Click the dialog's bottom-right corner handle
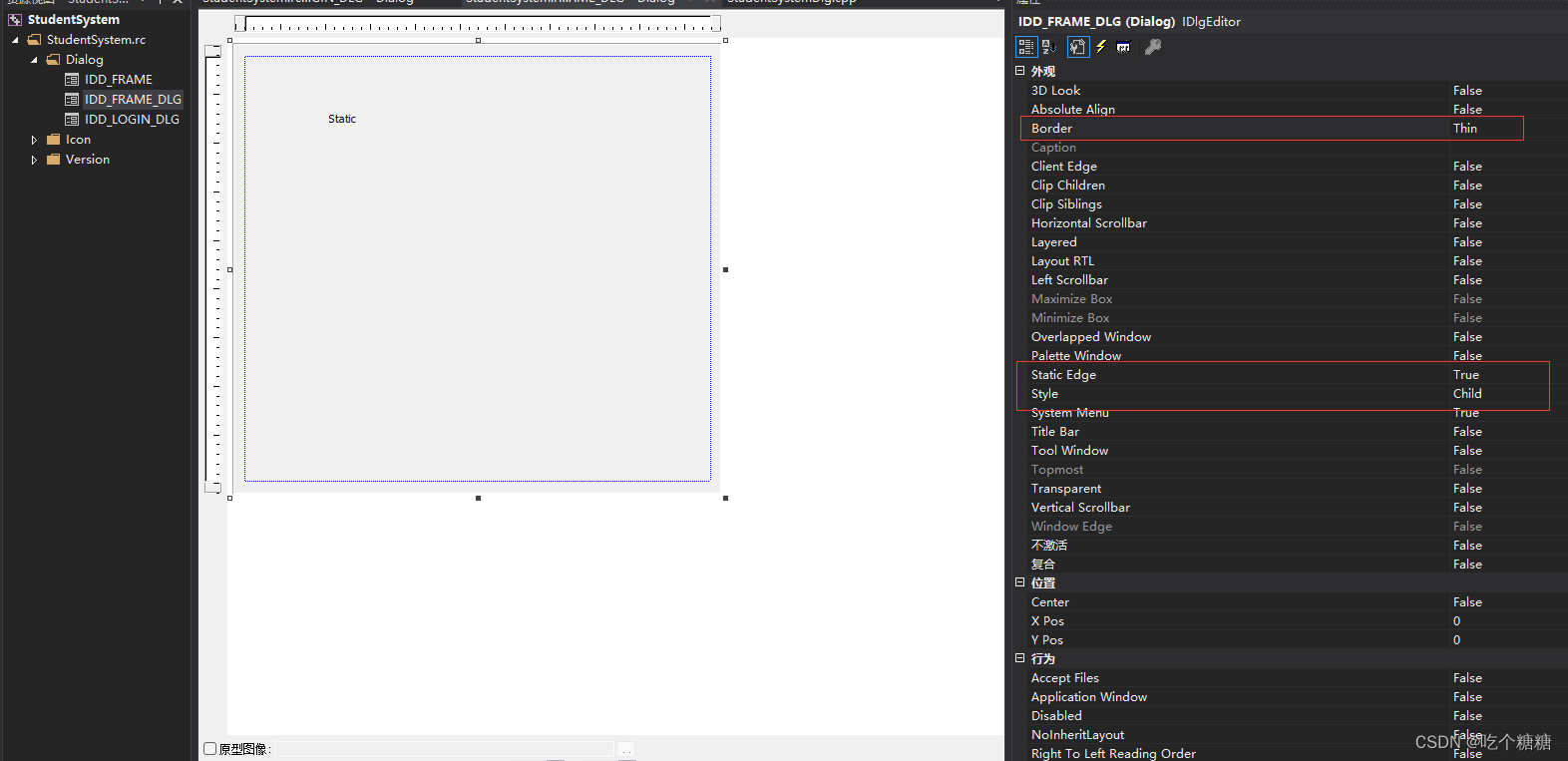Screen dimensions: 1568x761 coord(725,498)
